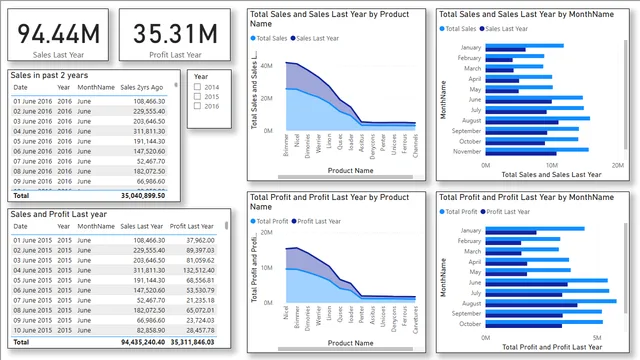Select sales value 52,467.70 for 07 June 2016
640x360 pixels.
pyautogui.click(x=151, y=162)
